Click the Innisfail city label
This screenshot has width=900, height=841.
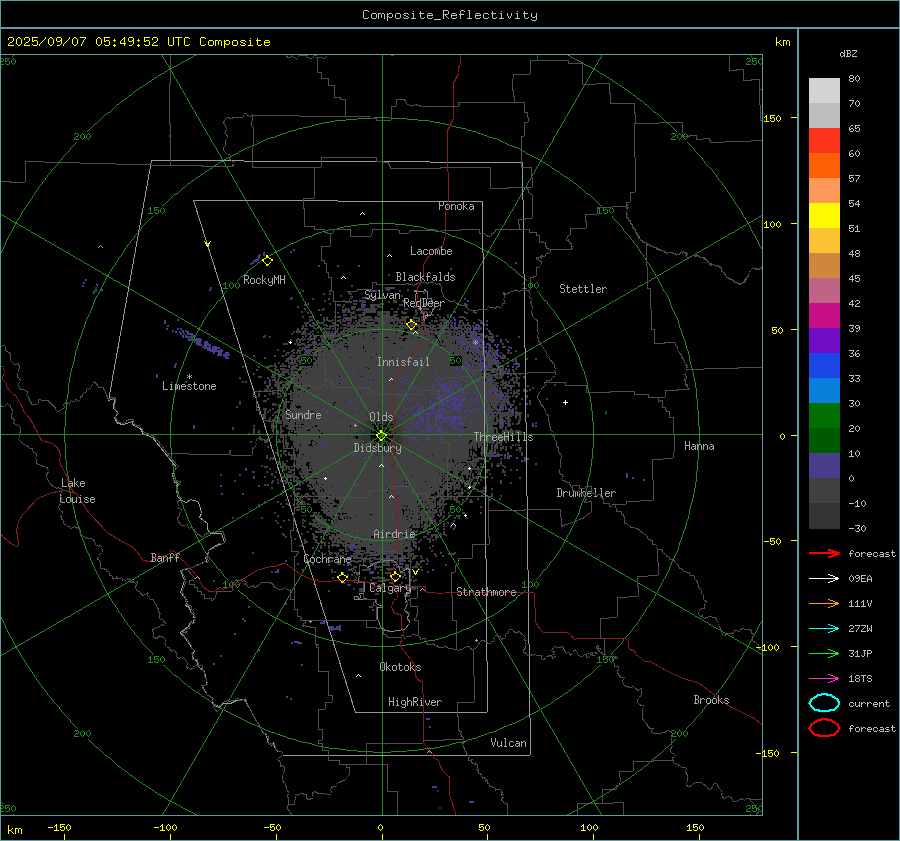pyautogui.click(x=403, y=362)
